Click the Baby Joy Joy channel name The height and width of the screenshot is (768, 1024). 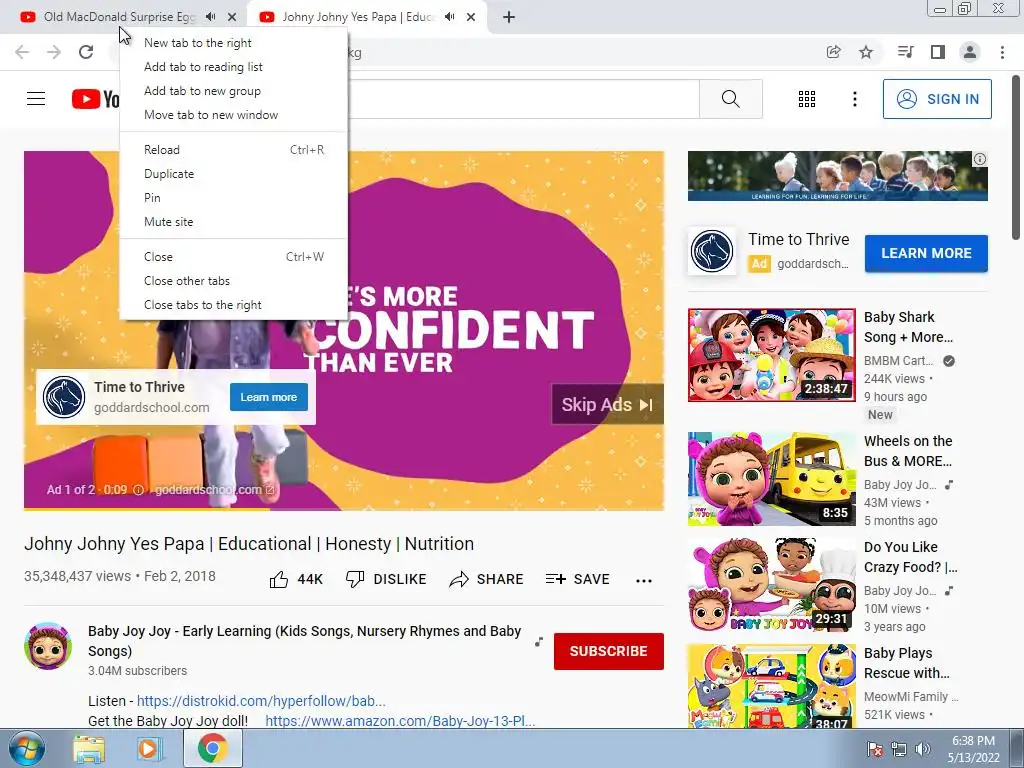(304, 641)
